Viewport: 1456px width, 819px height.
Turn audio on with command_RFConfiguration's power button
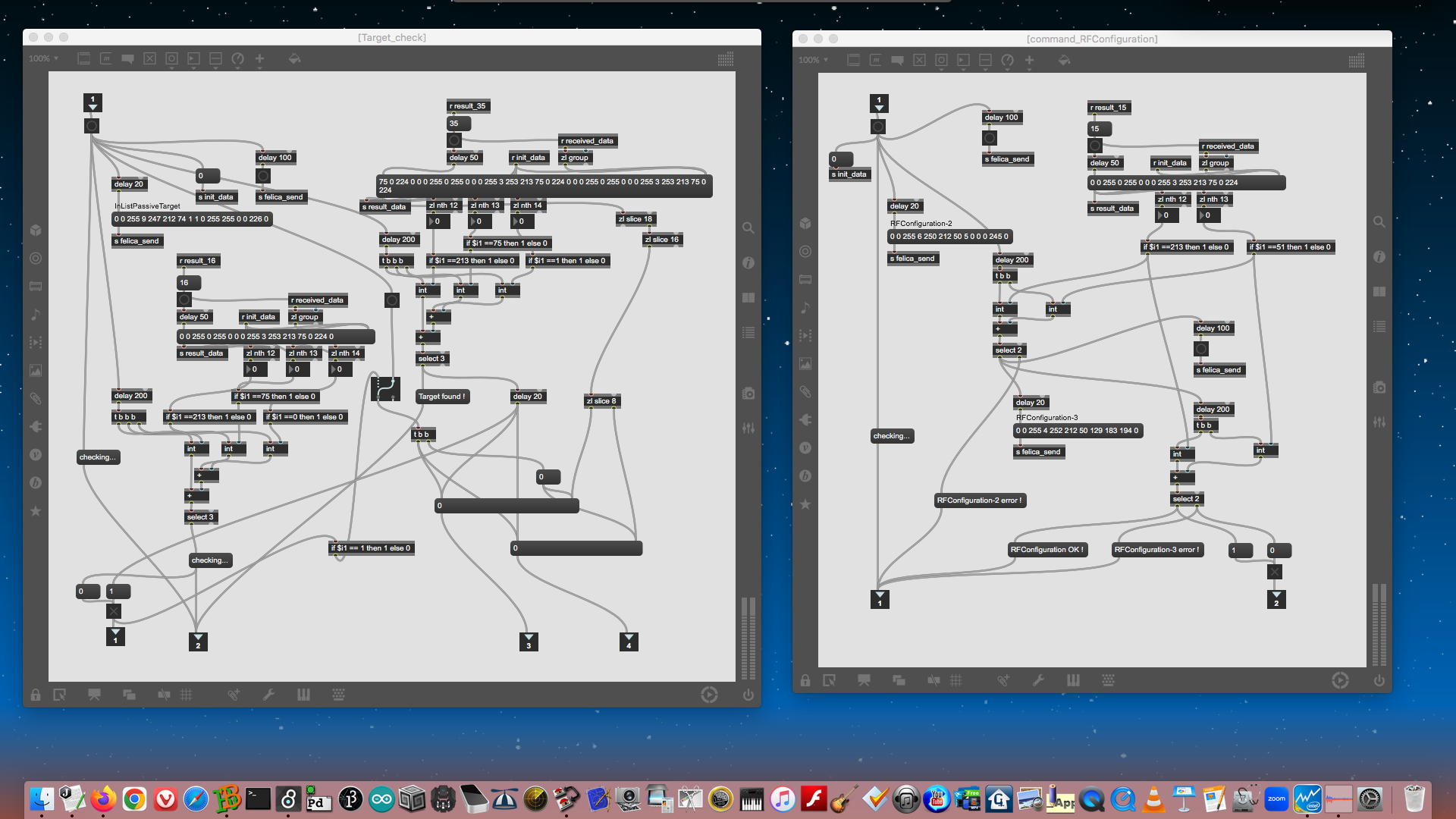pos(1379,680)
